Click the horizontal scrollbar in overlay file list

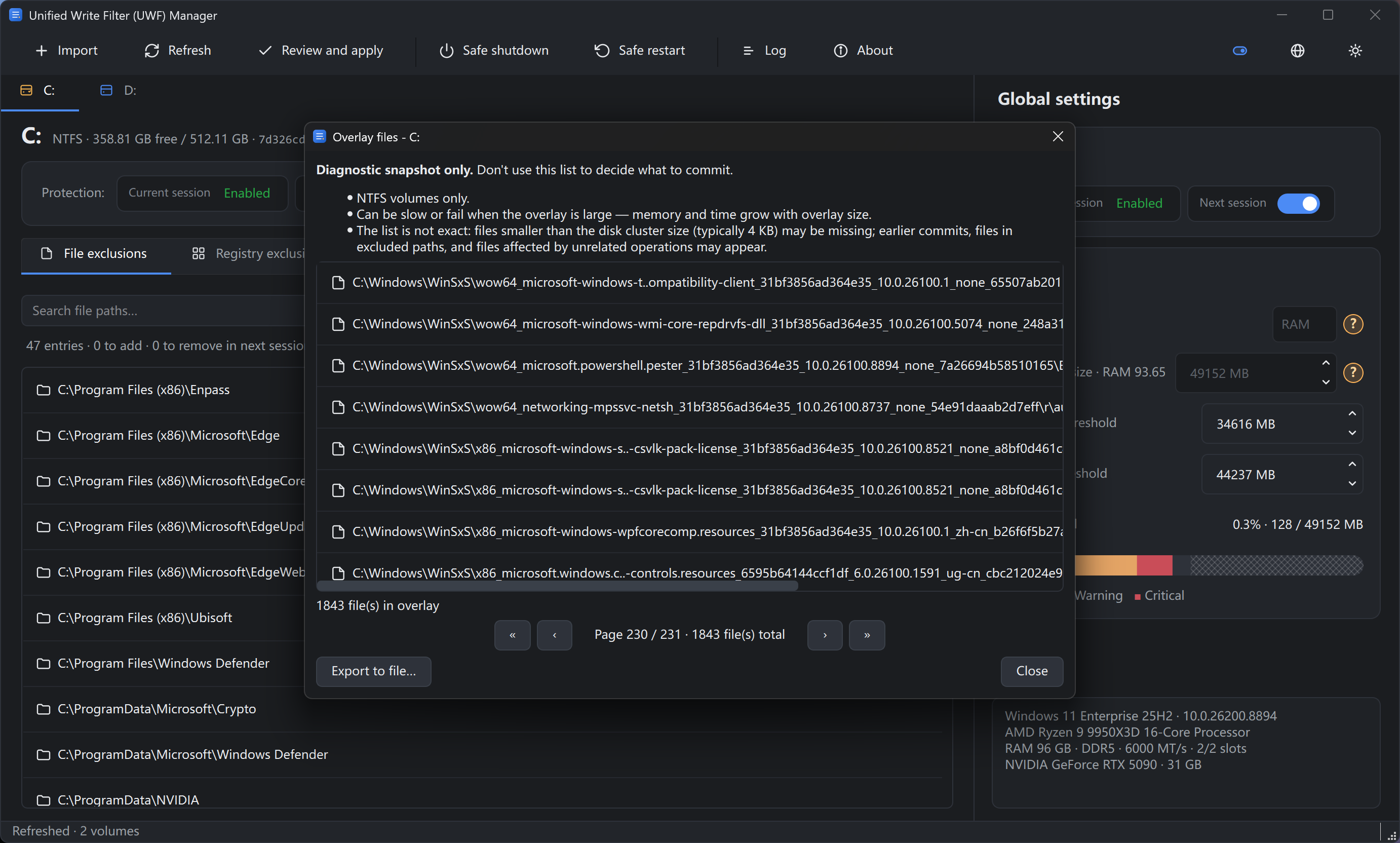pos(558,586)
